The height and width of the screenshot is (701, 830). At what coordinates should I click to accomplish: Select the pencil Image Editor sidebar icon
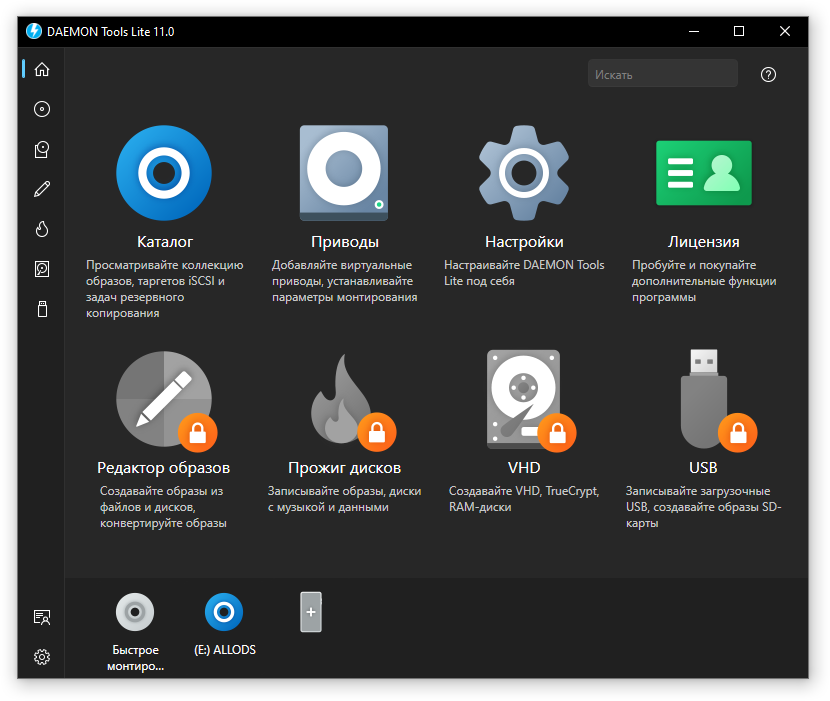coord(42,189)
